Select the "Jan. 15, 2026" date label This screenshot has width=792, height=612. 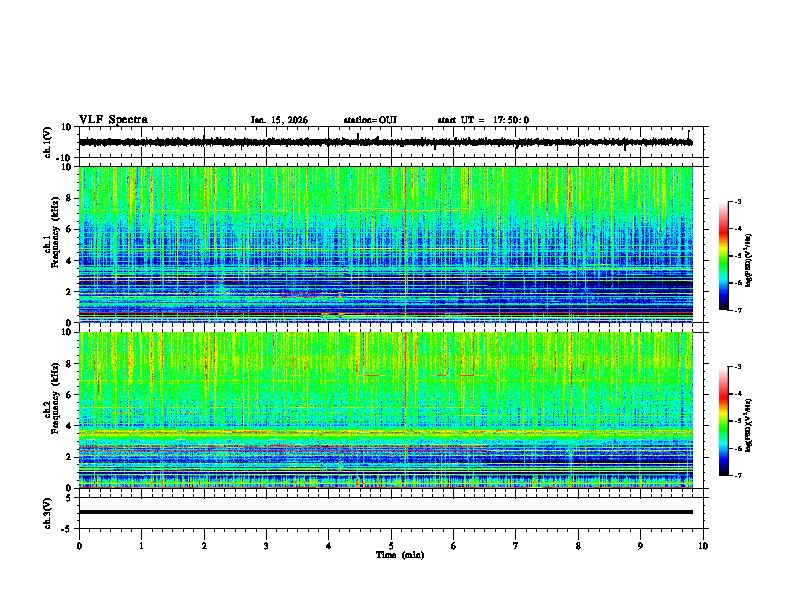click(279, 120)
